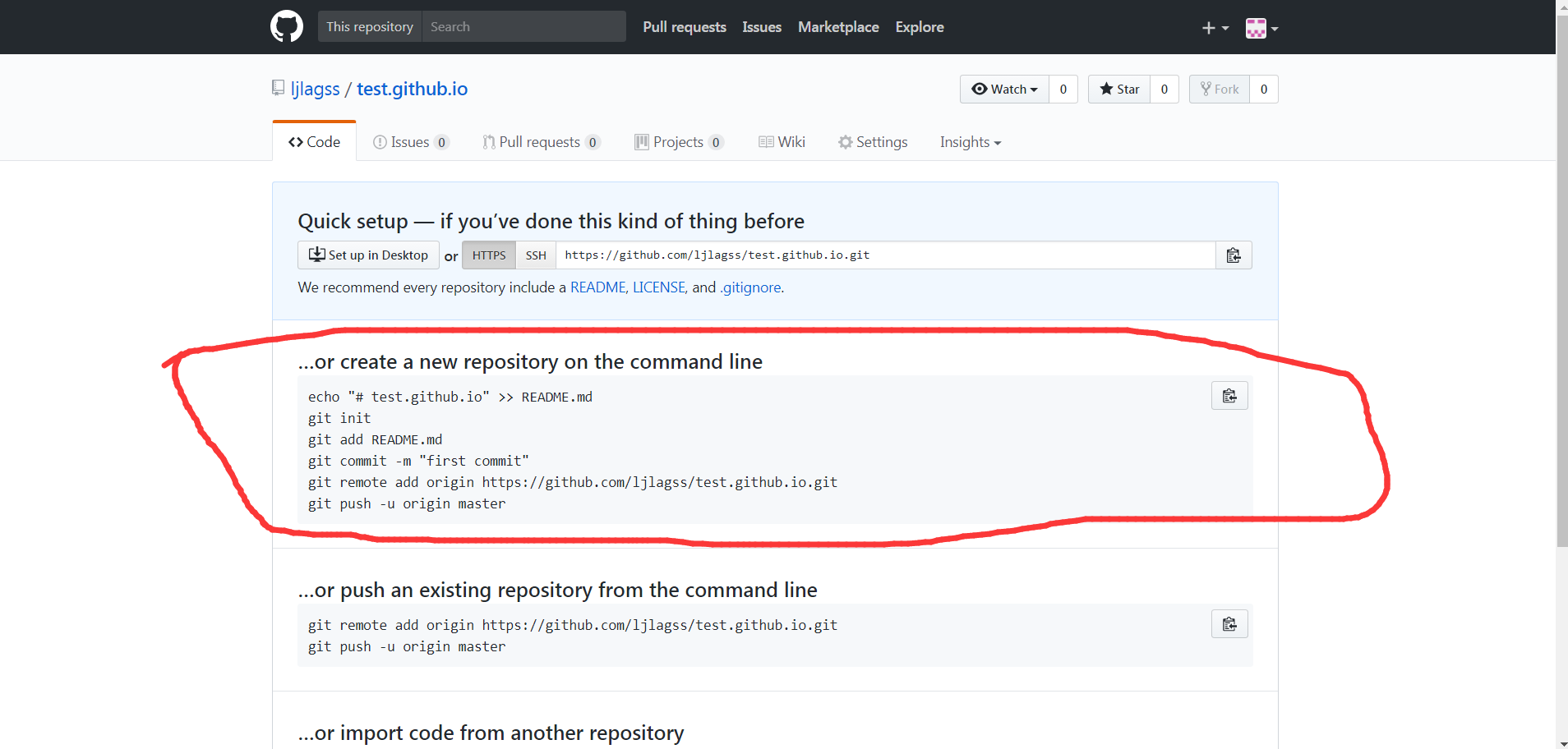
Task: Open the user avatar menu
Action: tap(1261, 28)
